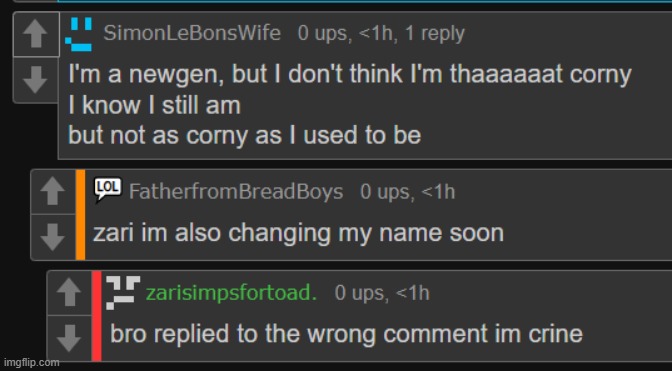Upvote SimonLeBonsWife's comment

[x=36, y=34]
